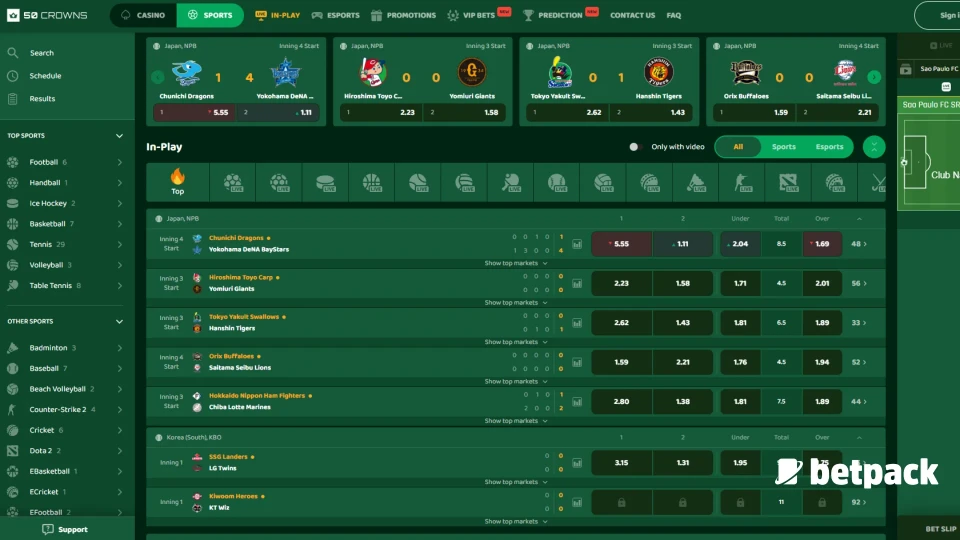Select the Top fire icon filter

pos(177,181)
